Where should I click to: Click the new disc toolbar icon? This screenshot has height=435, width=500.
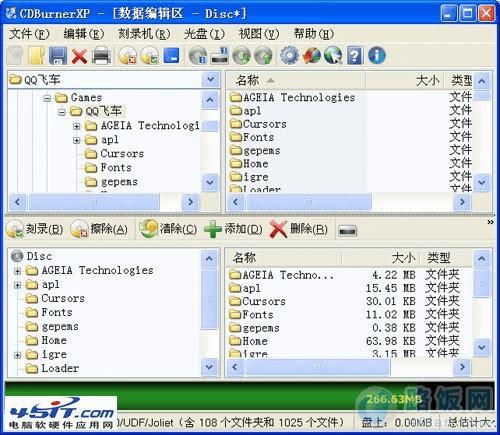point(15,55)
